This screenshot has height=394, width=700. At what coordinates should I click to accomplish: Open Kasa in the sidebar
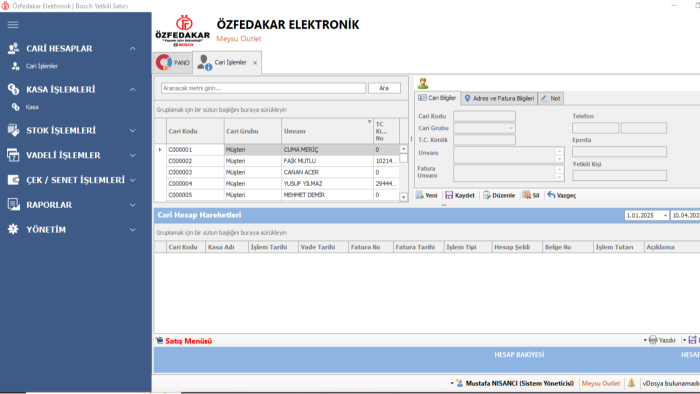tap(32, 107)
